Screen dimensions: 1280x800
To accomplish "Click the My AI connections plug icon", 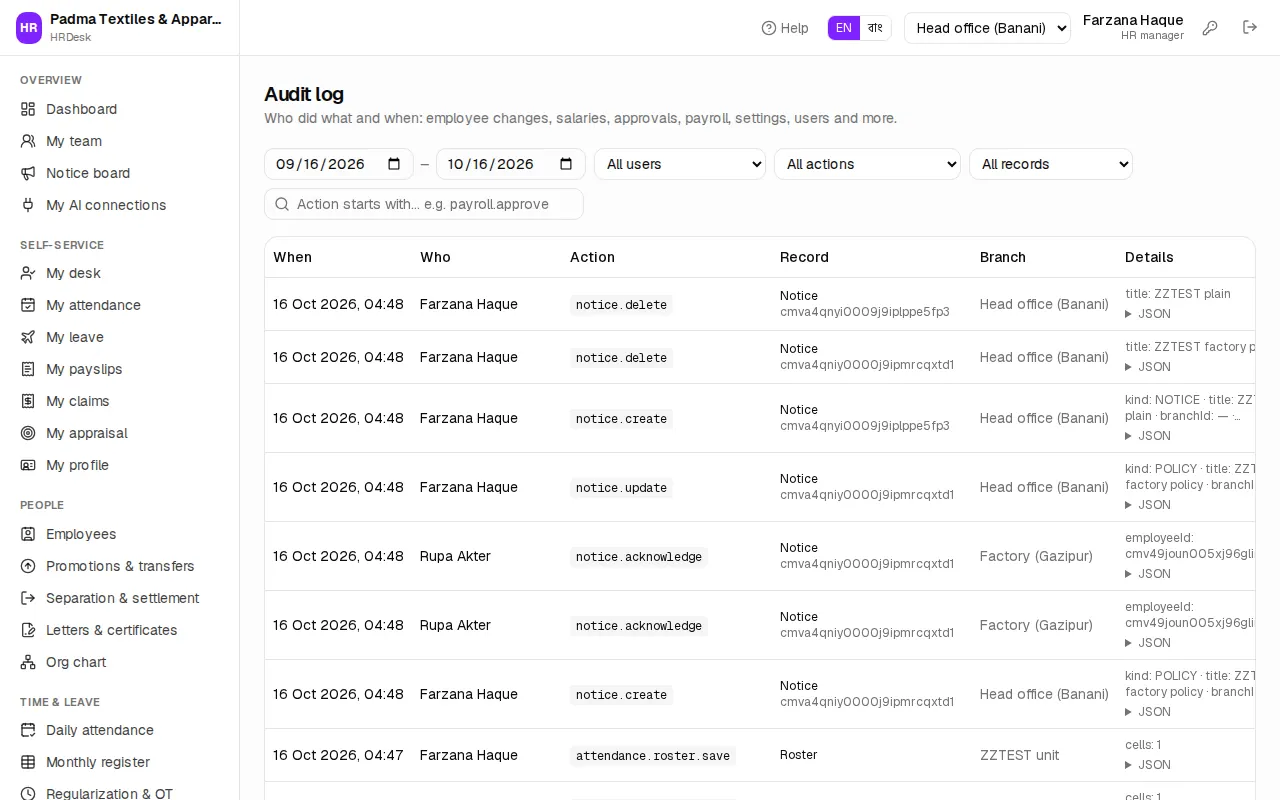I will pos(28,205).
